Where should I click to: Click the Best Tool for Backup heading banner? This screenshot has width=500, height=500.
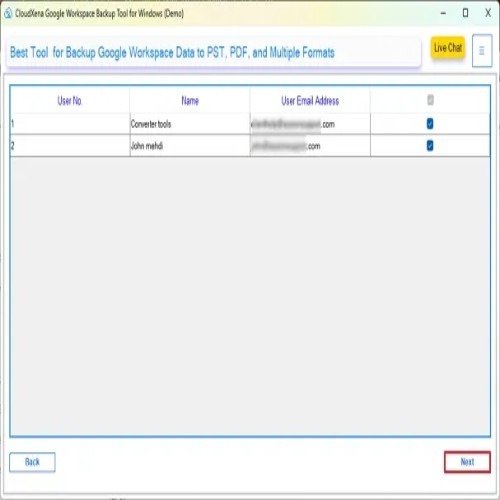(x=213, y=52)
